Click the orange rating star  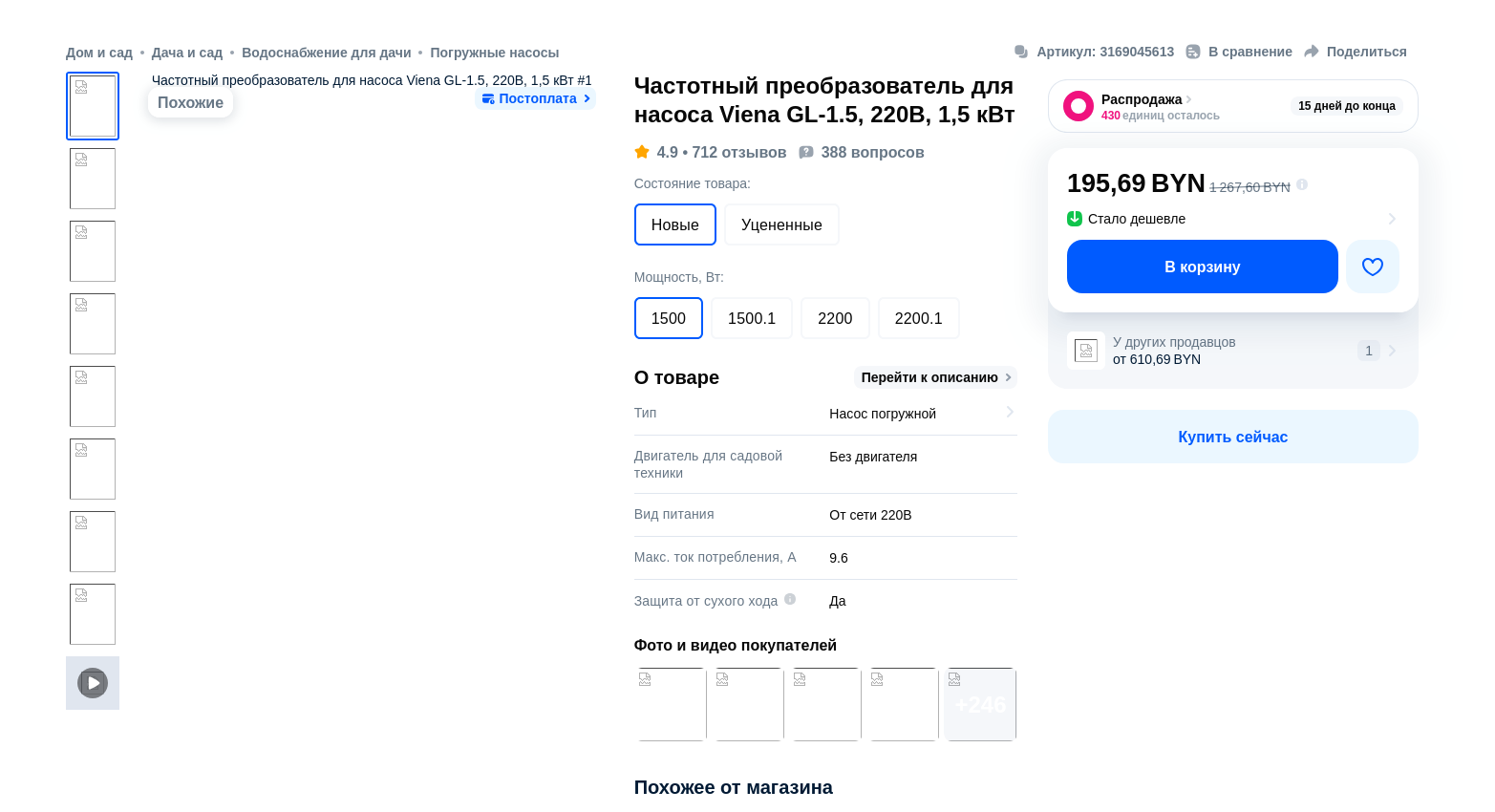click(x=642, y=153)
